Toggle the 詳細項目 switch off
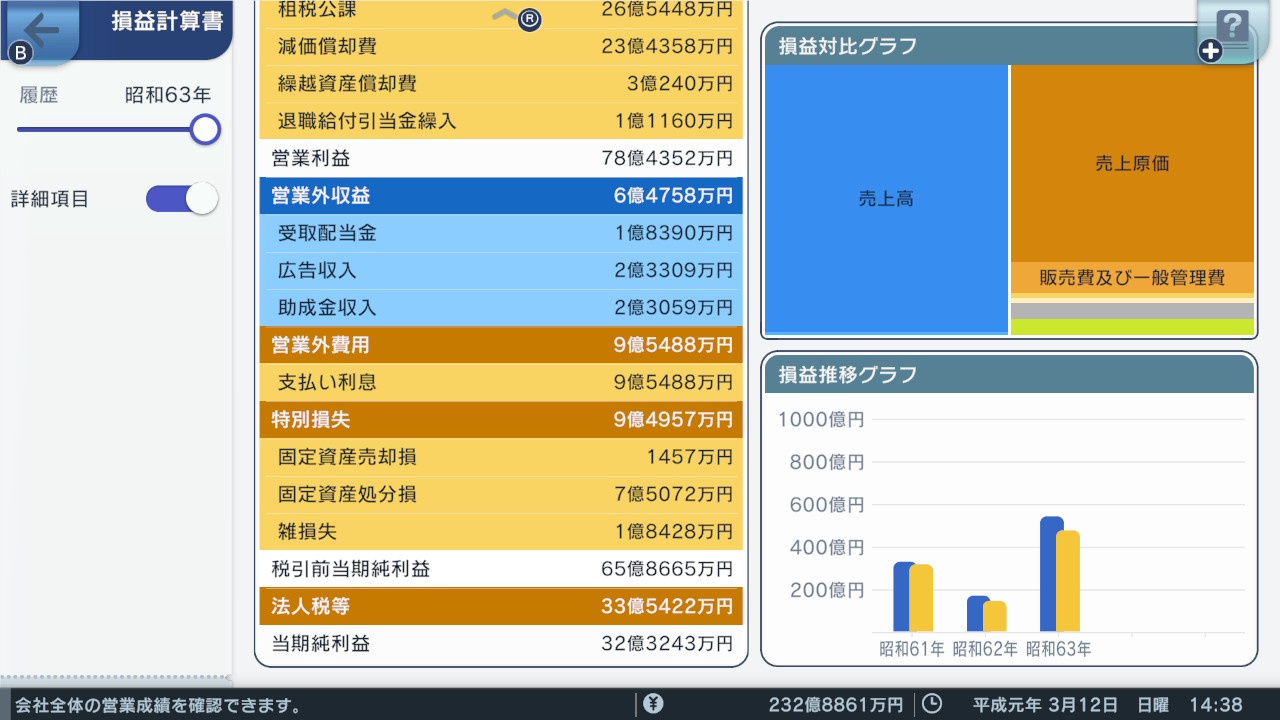This screenshot has width=1280, height=720. pos(182,198)
